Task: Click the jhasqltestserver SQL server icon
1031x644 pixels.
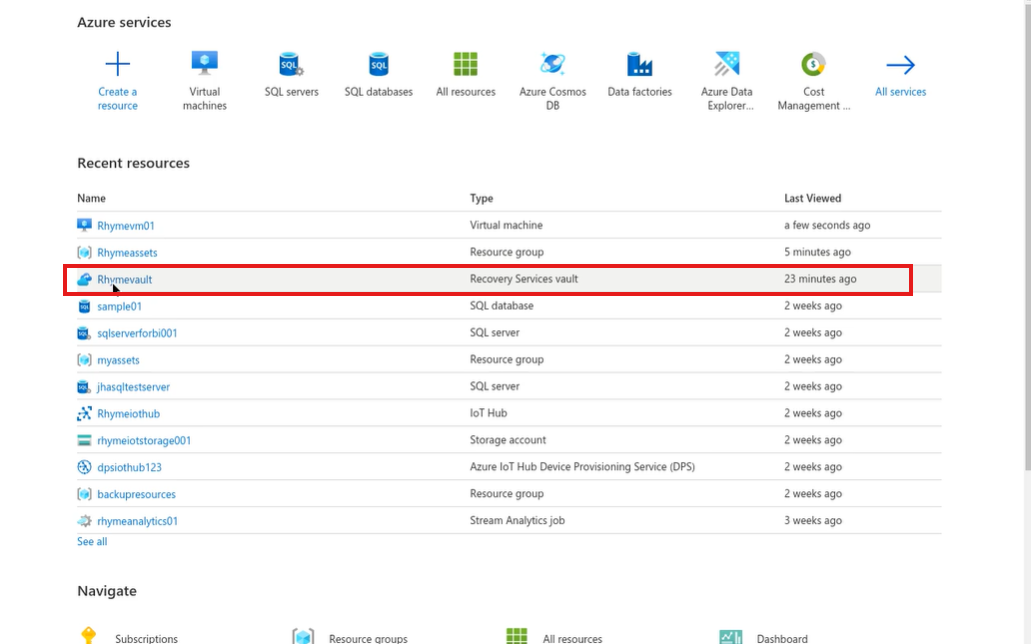Action: 84,387
